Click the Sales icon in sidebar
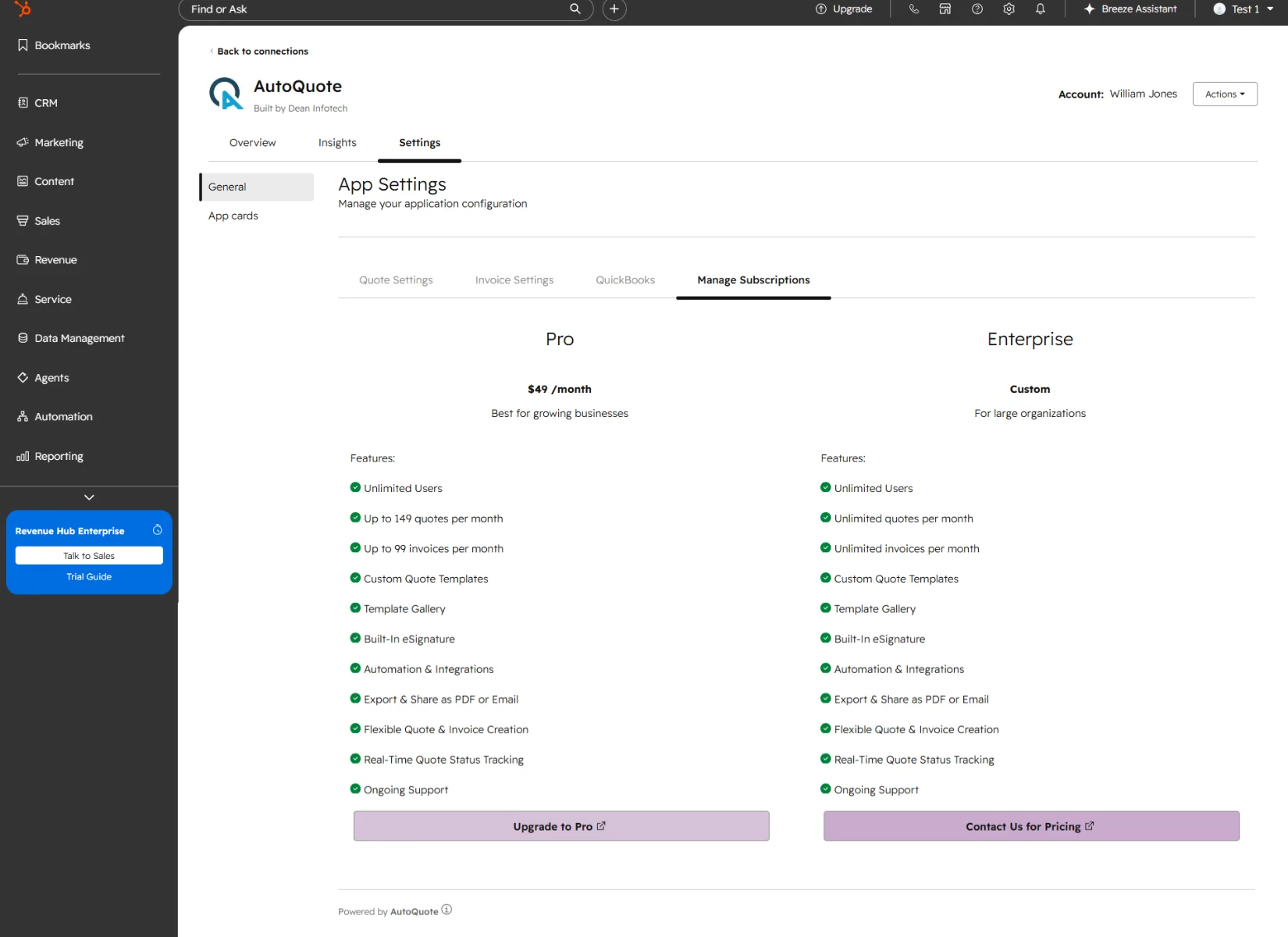The width and height of the screenshot is (1288, 937). [23, 221]
